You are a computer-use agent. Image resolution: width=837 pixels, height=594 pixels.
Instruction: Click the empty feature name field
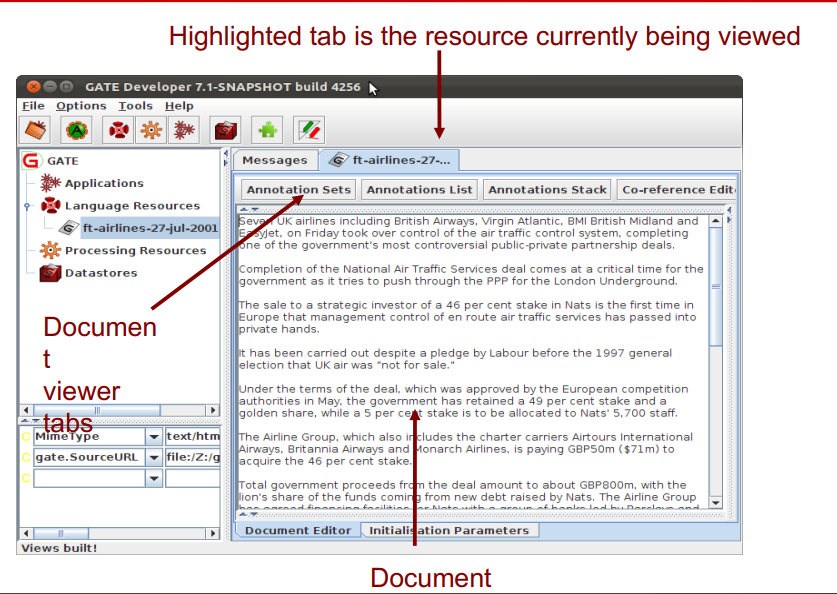90,478
